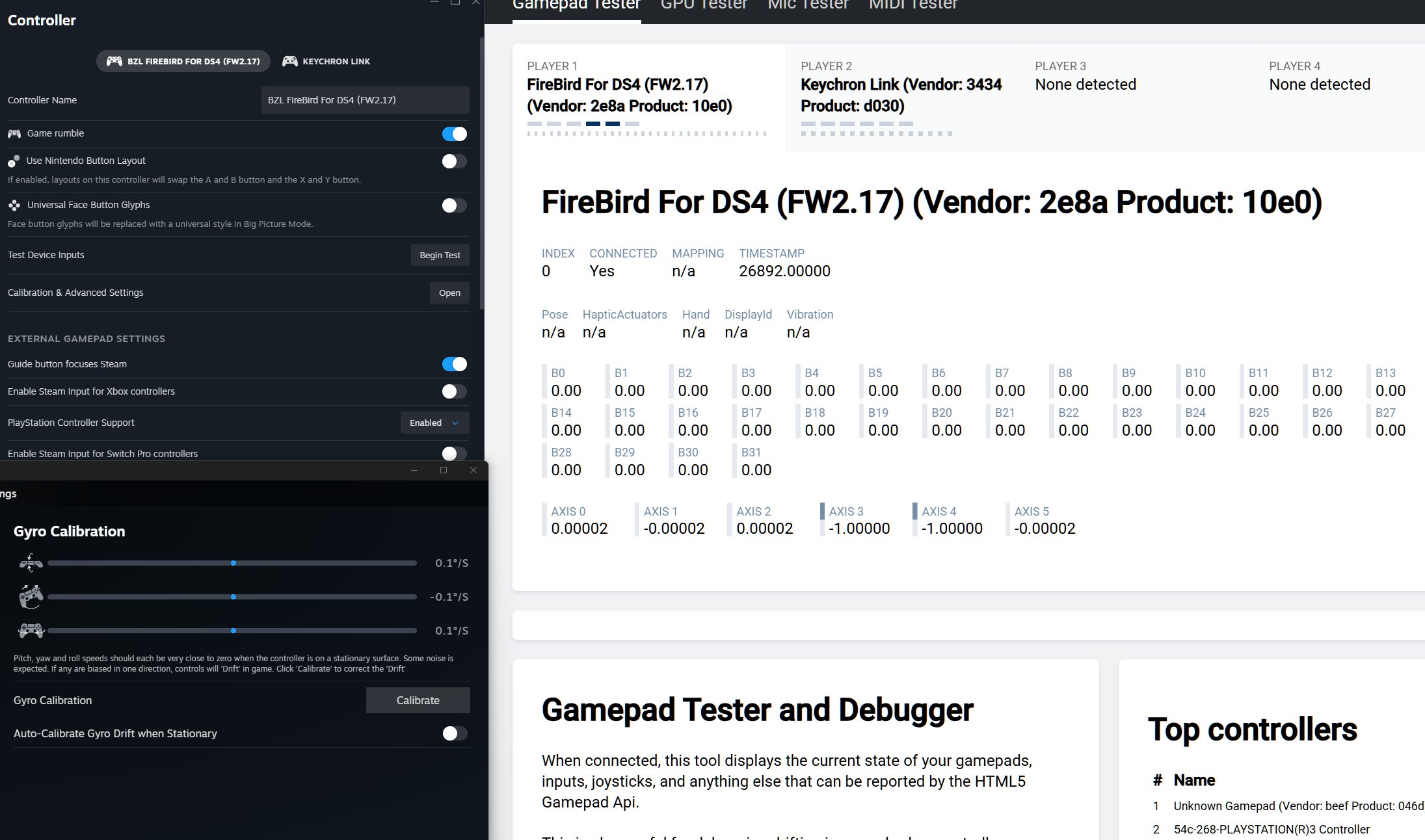Screen dimensions: 1425x840
Task: Click the gyro pitch axis controller icon
Action: (x=31, y=563)
